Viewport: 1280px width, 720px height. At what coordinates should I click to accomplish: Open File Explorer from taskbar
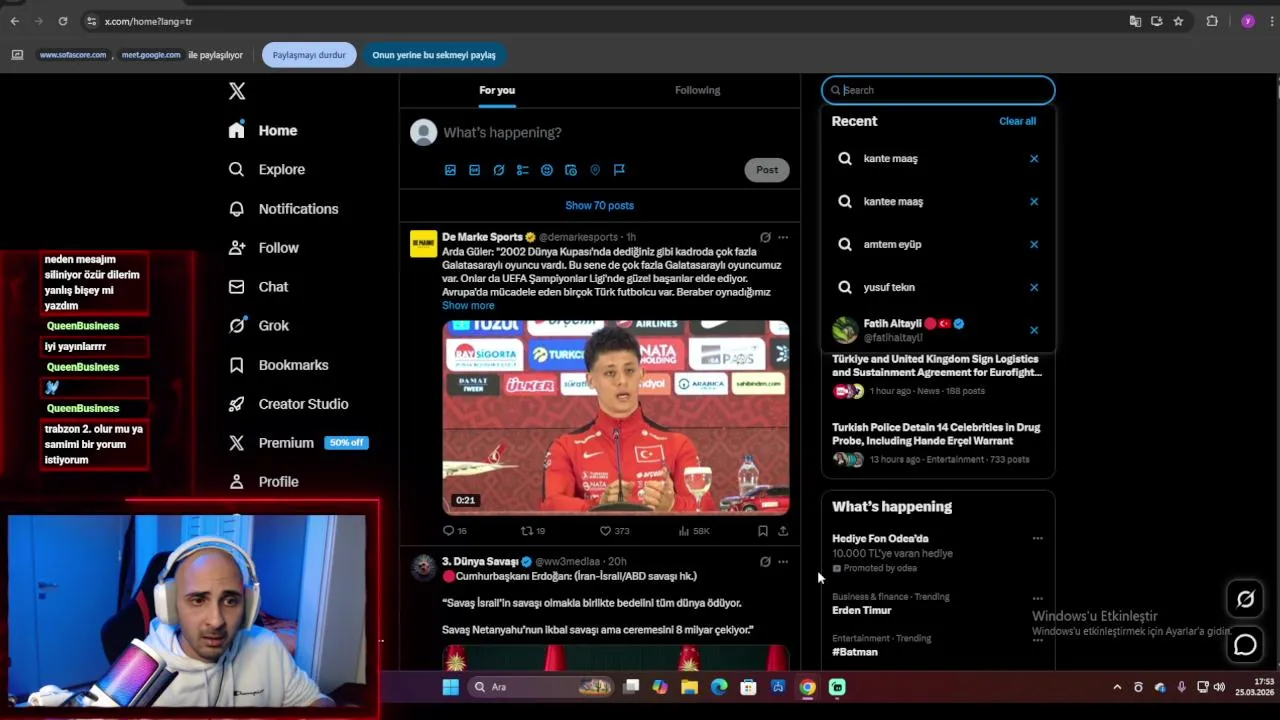689,687
